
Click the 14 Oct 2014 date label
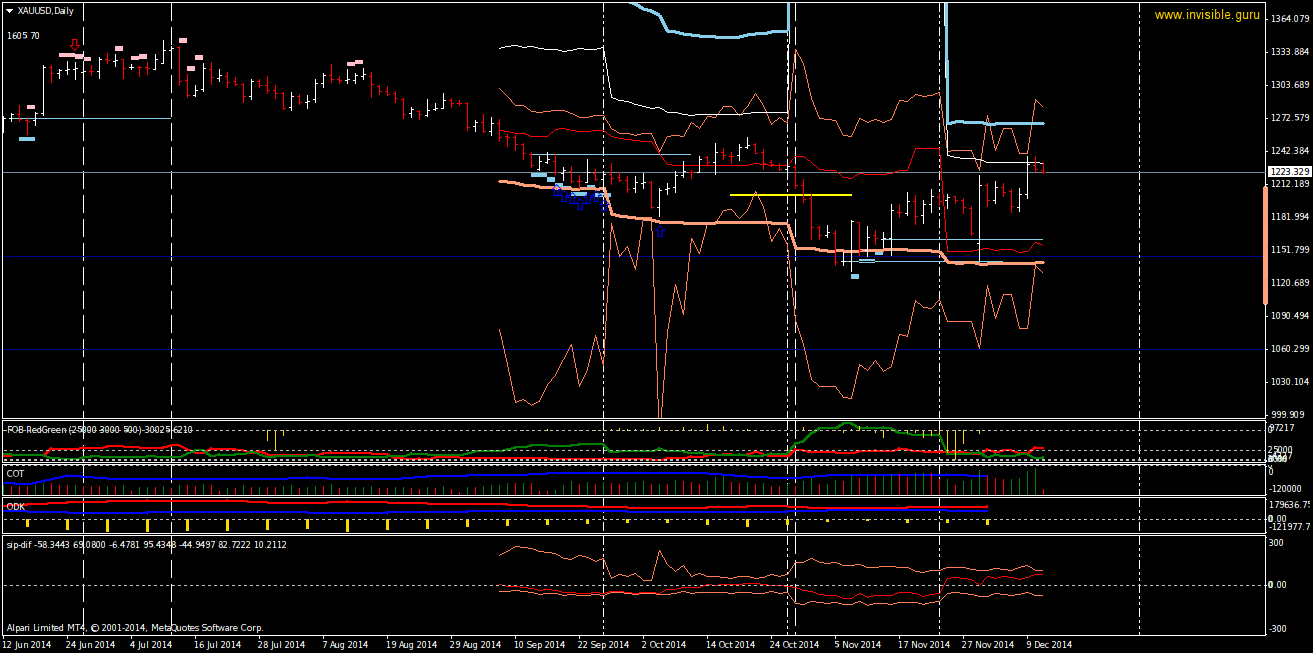click(729, 645)
